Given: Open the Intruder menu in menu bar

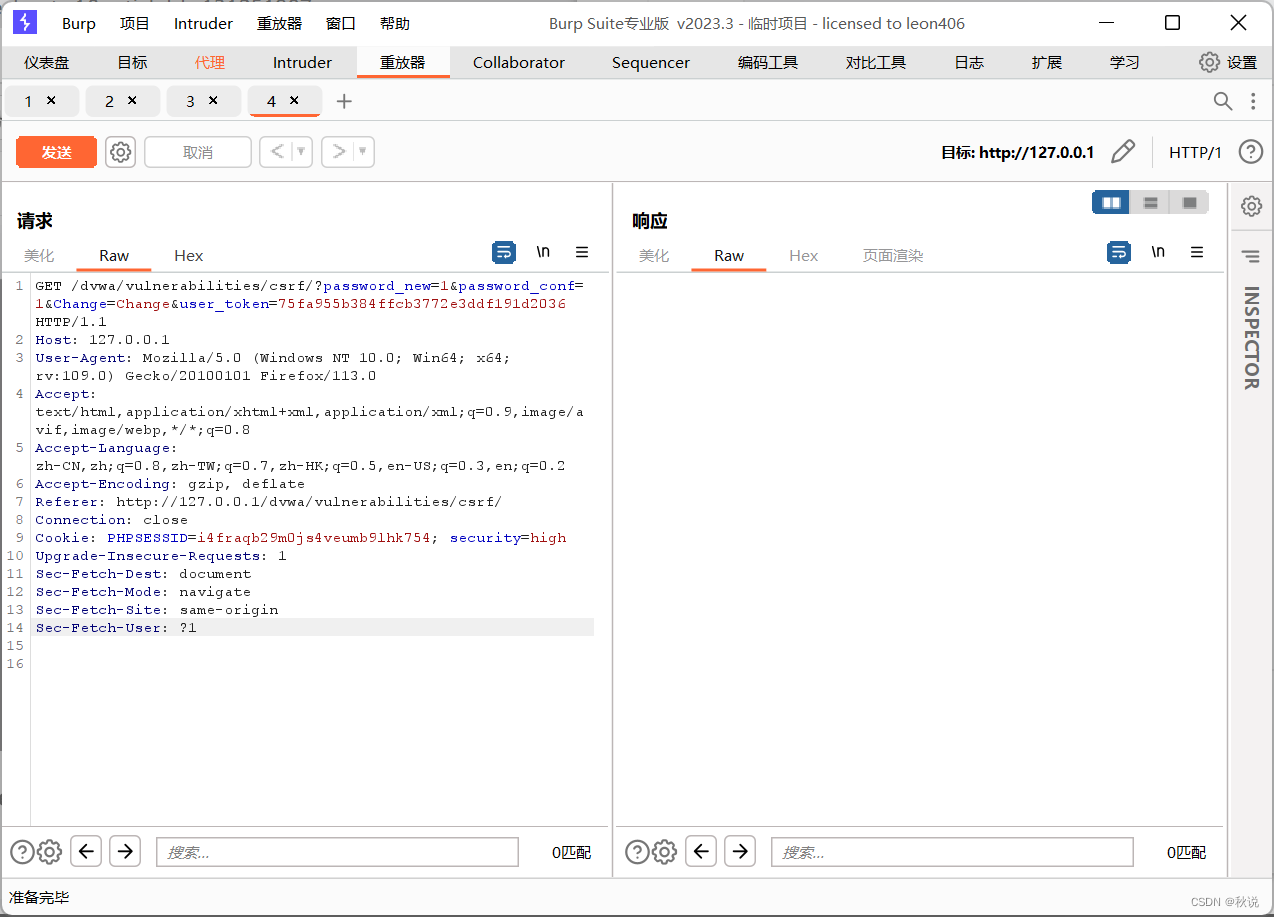Looking at the screenshot, I should click(203, 23).
